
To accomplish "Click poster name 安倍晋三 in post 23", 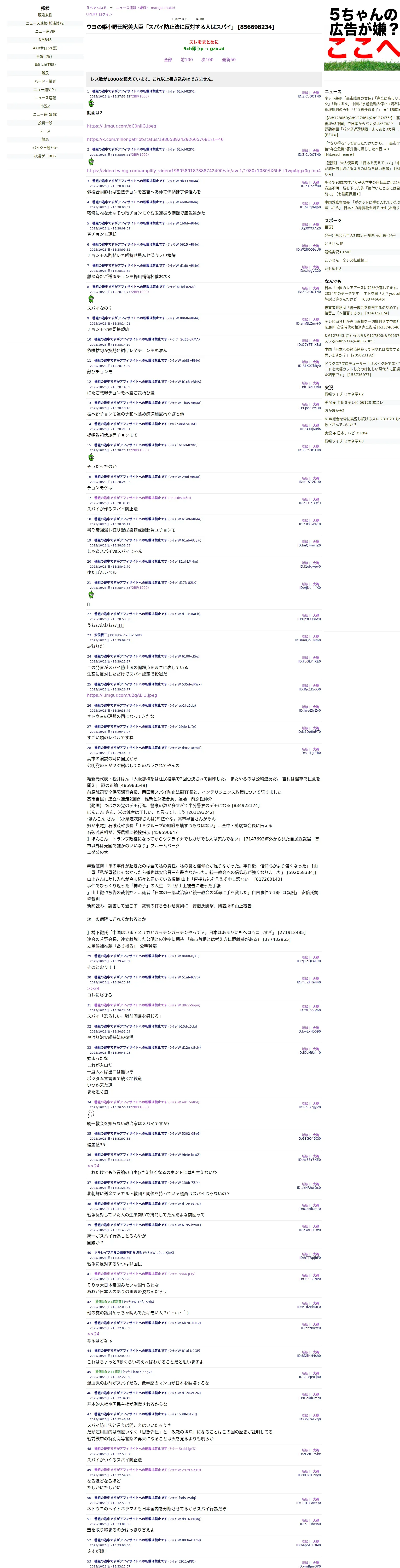I will coord(102,636).
